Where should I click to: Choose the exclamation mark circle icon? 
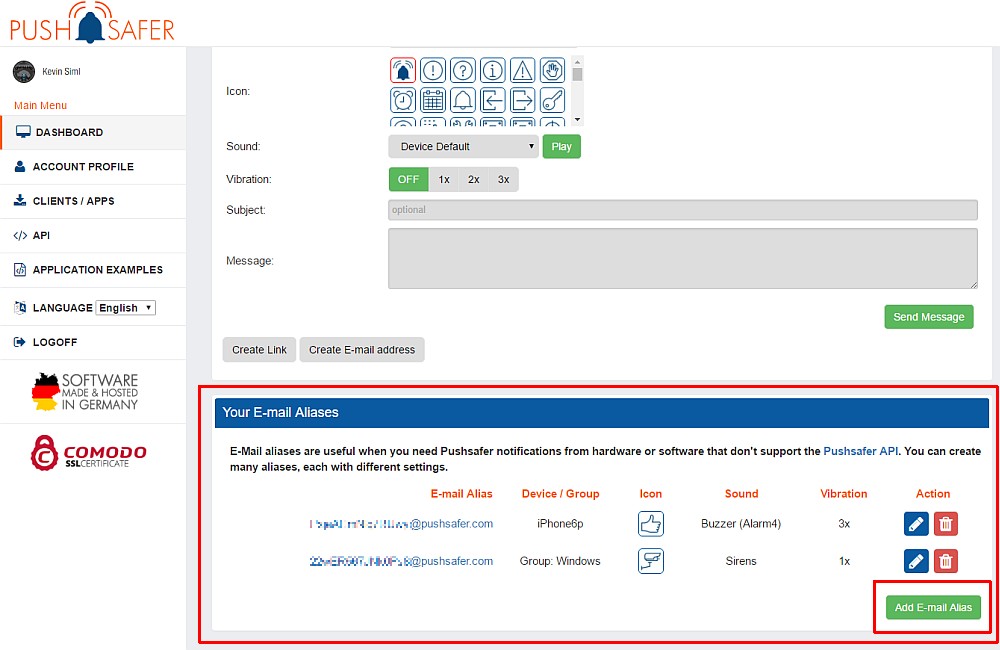tap(432, 70)
